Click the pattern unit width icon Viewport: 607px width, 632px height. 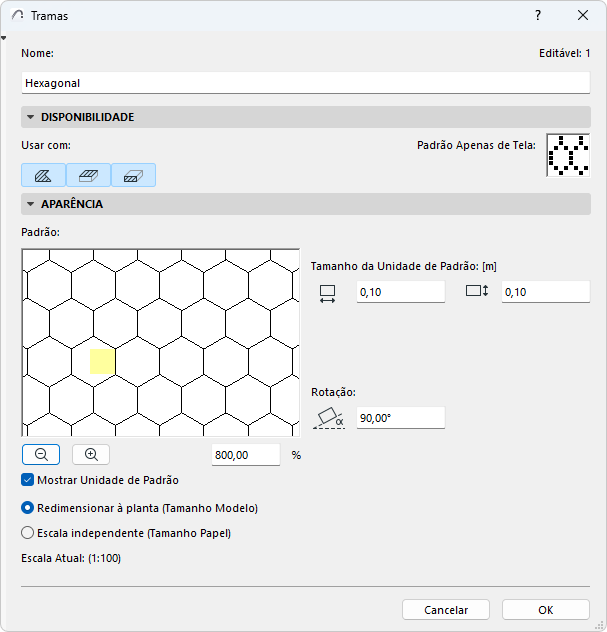click(327, 294)
